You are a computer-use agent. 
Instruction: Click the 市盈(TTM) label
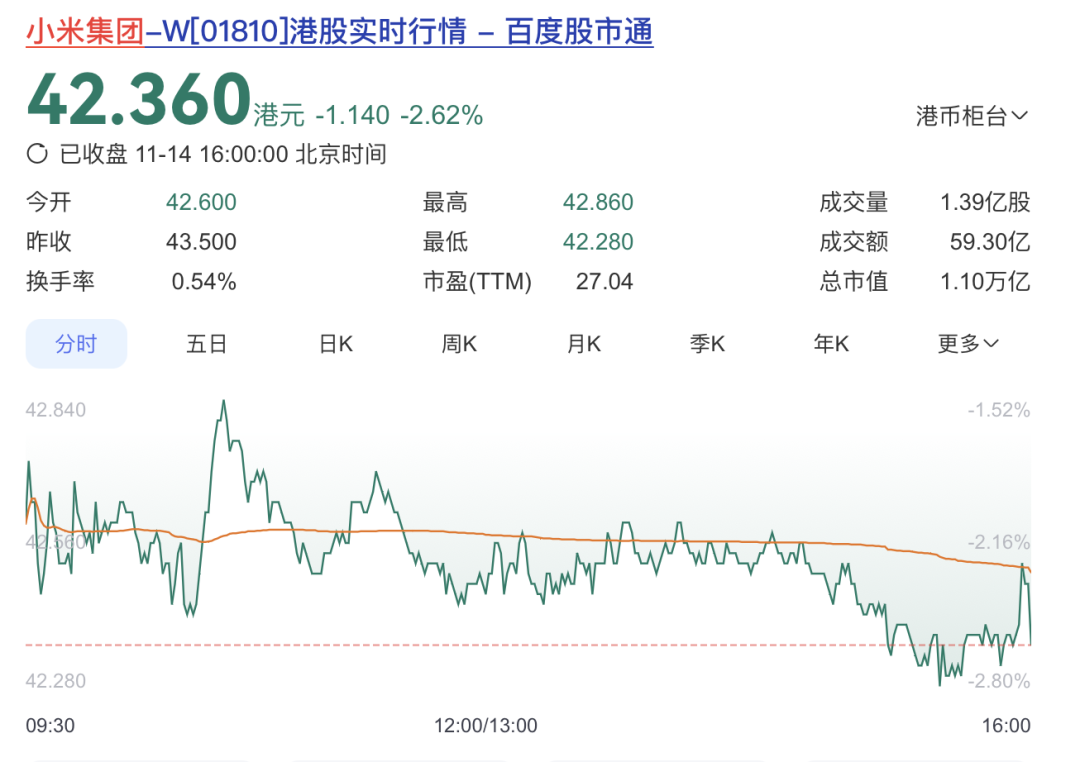[x=477, y=281]
